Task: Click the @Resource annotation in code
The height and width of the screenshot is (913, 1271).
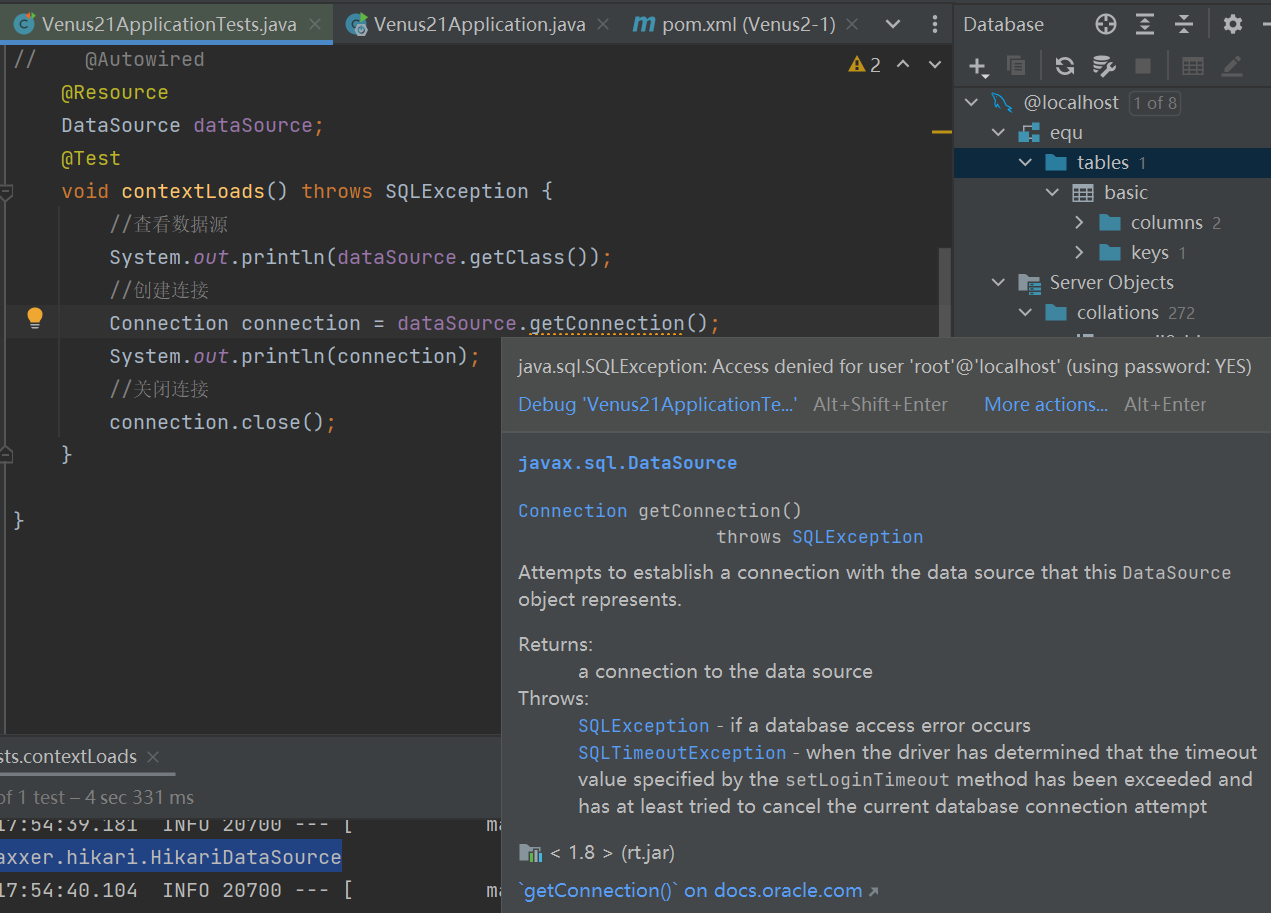Action: [x=114, y=93]
